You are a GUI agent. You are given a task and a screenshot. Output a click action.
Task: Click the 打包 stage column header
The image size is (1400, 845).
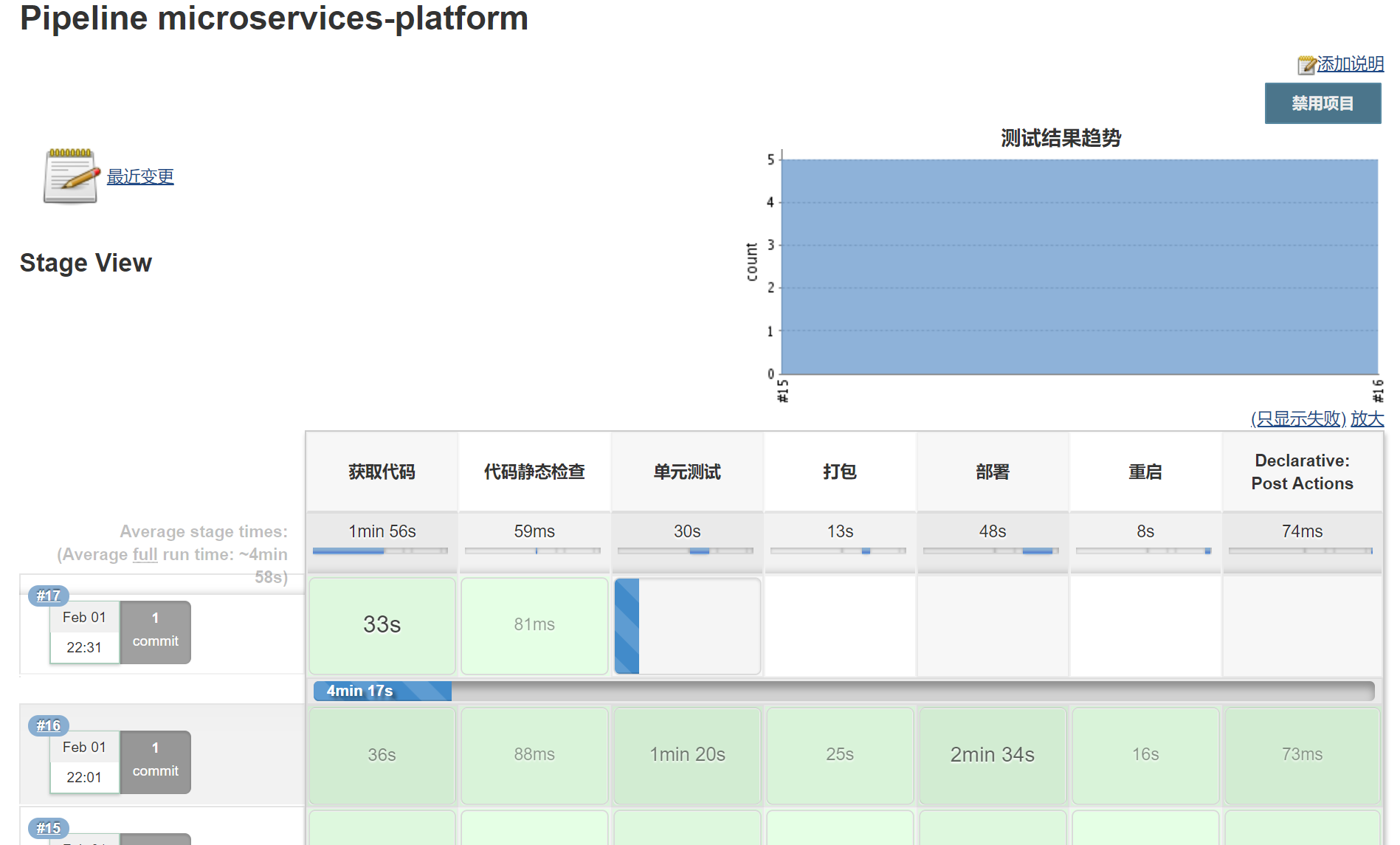[840, 472]
